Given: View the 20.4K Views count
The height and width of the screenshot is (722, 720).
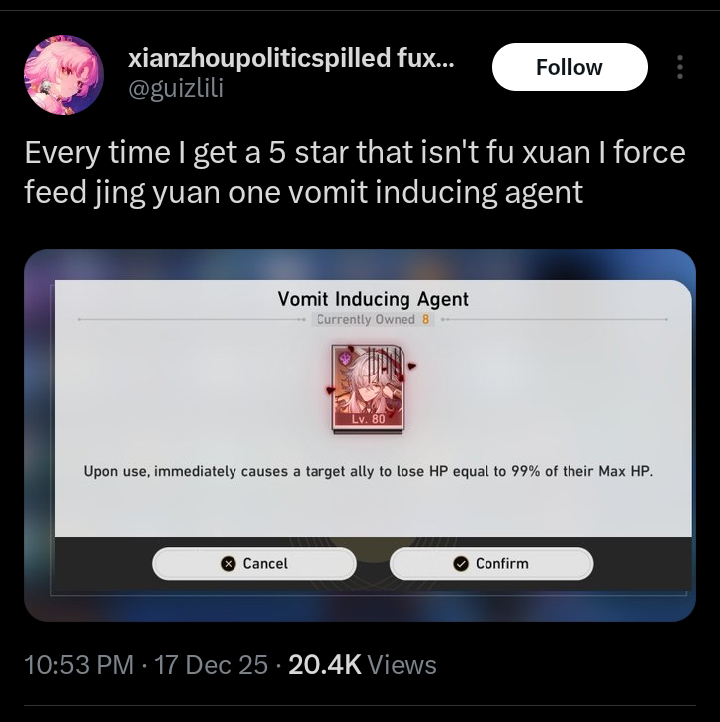Looking at the screenshot, I should [362, 665].
